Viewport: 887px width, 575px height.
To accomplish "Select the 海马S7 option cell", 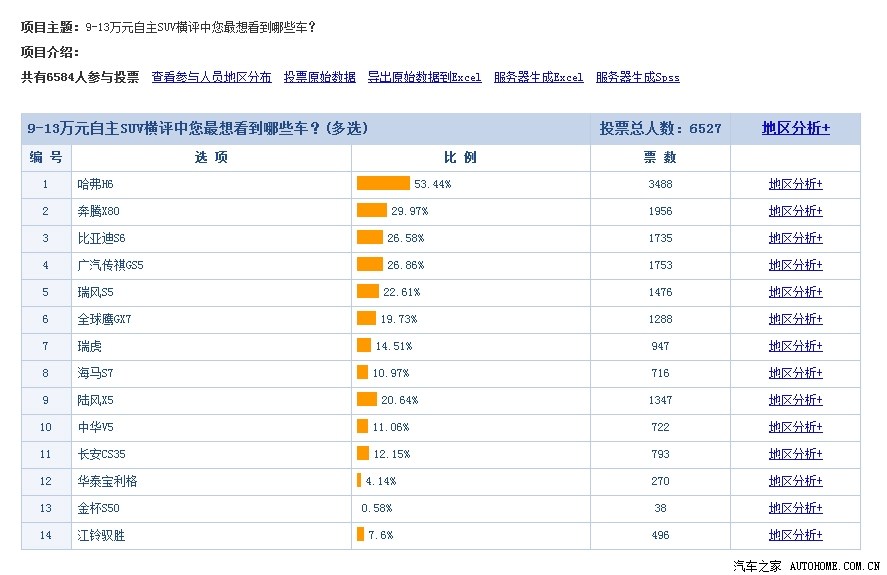I will [x=211, y=374].
